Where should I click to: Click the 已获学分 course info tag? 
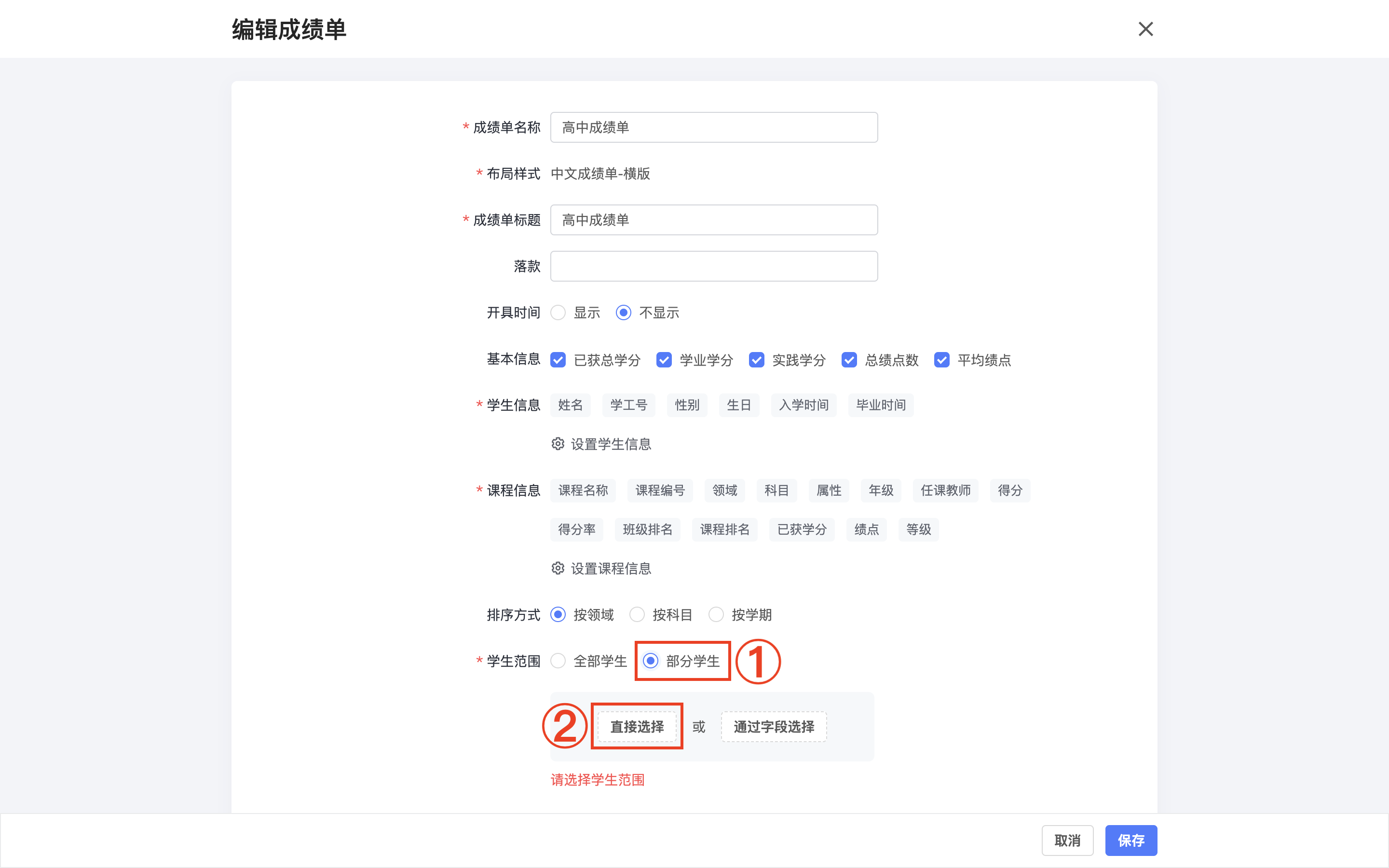tap(802, 530)
